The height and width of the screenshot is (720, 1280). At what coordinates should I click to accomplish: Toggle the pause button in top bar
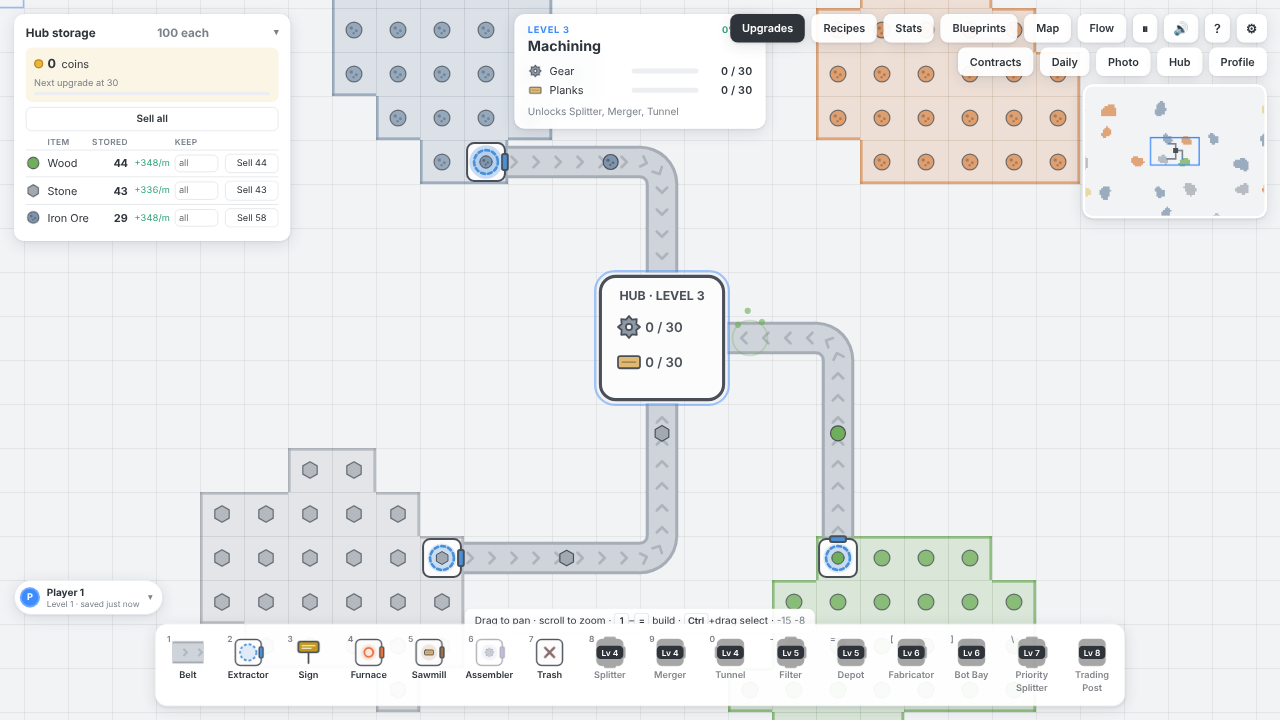pos(1145,28)
